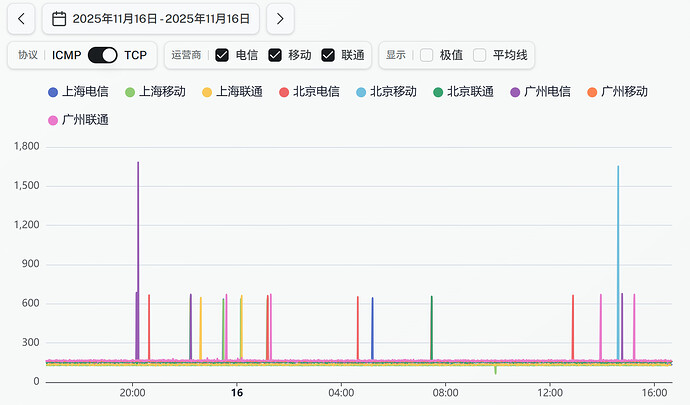The image size is (690, 405).
Task: Click the 04:00 x-axis label
Action: pyautogui.click(x=341, y=393)
